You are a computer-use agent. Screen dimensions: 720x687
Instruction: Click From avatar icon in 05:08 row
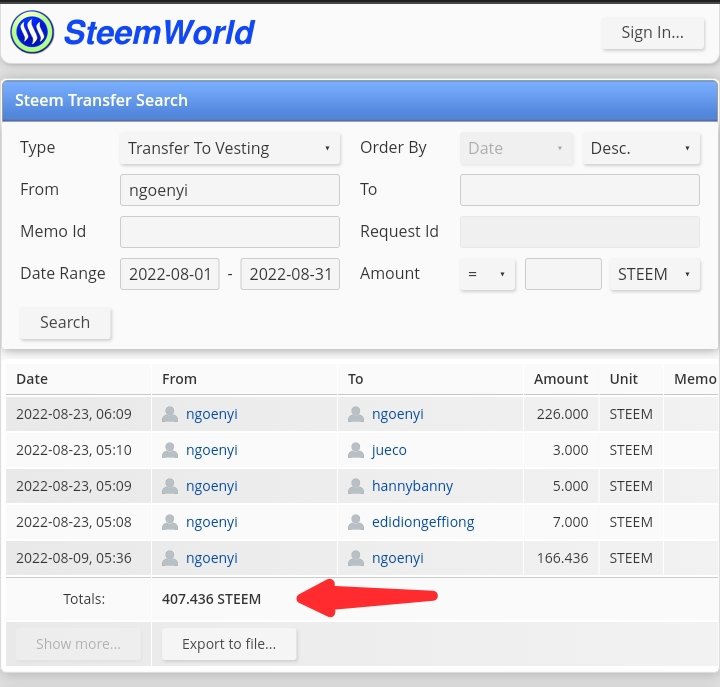pos(170,522)
